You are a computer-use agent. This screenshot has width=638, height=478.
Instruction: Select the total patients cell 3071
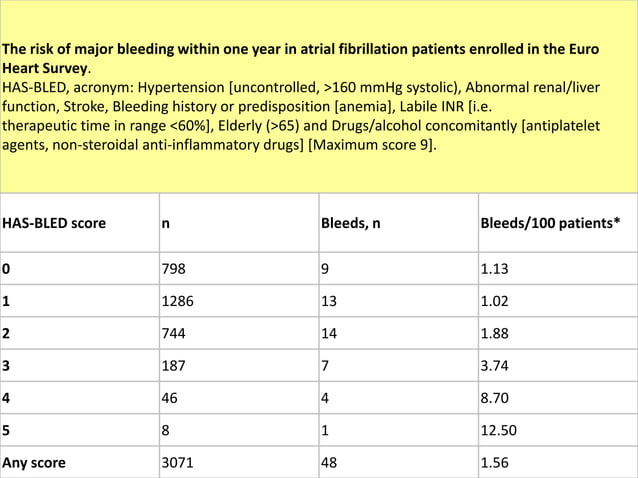pos(239,463)
